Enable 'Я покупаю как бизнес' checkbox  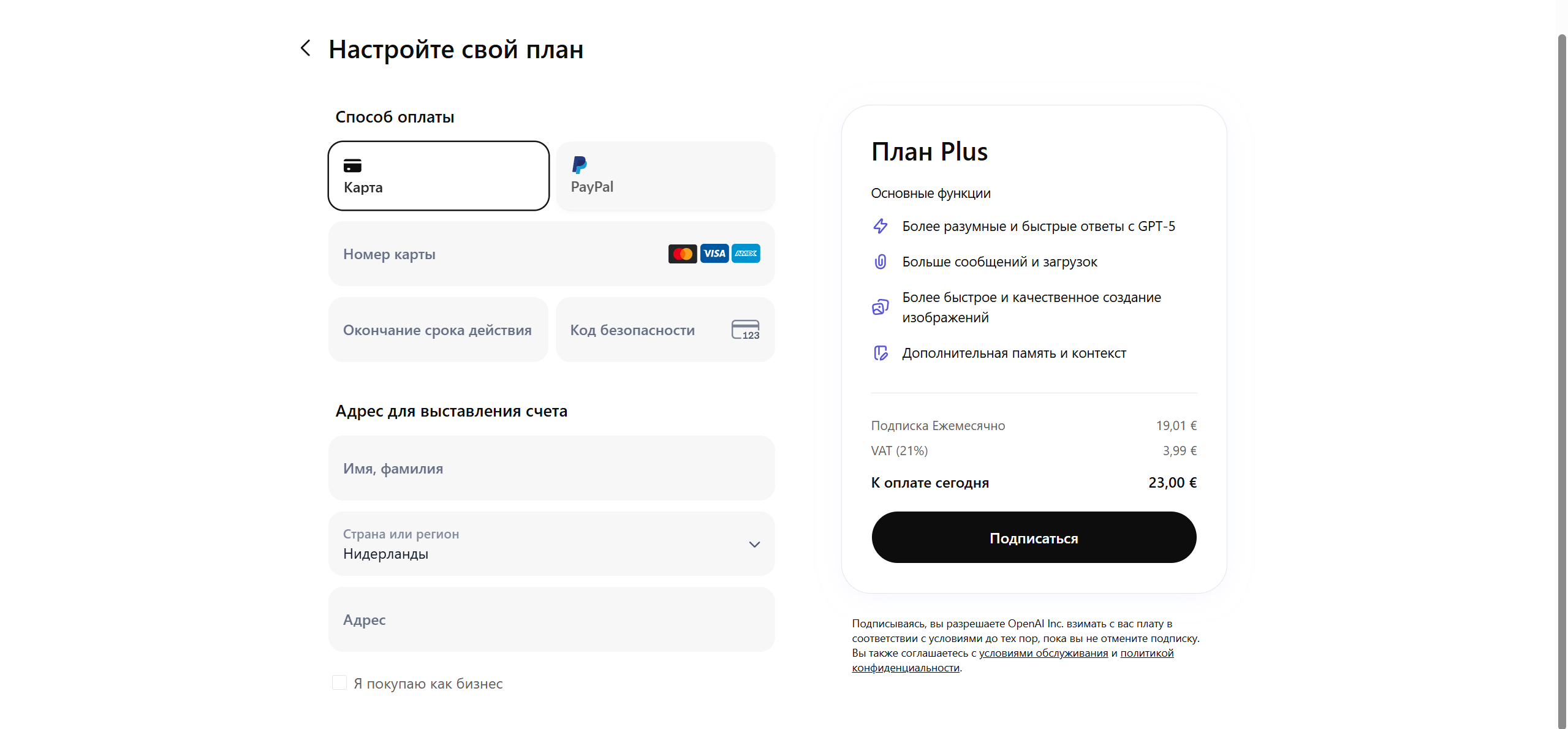[339, 682]
